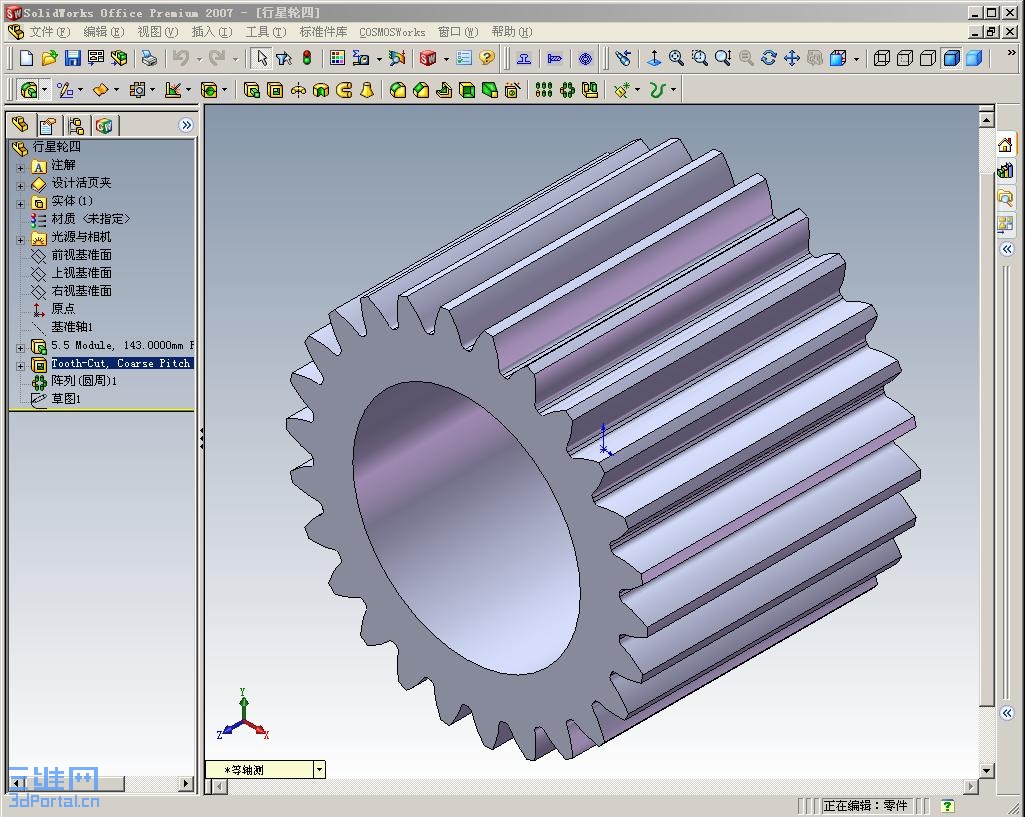Activate the Pan view tool
1025x817 pixels.
pos(792,58)
